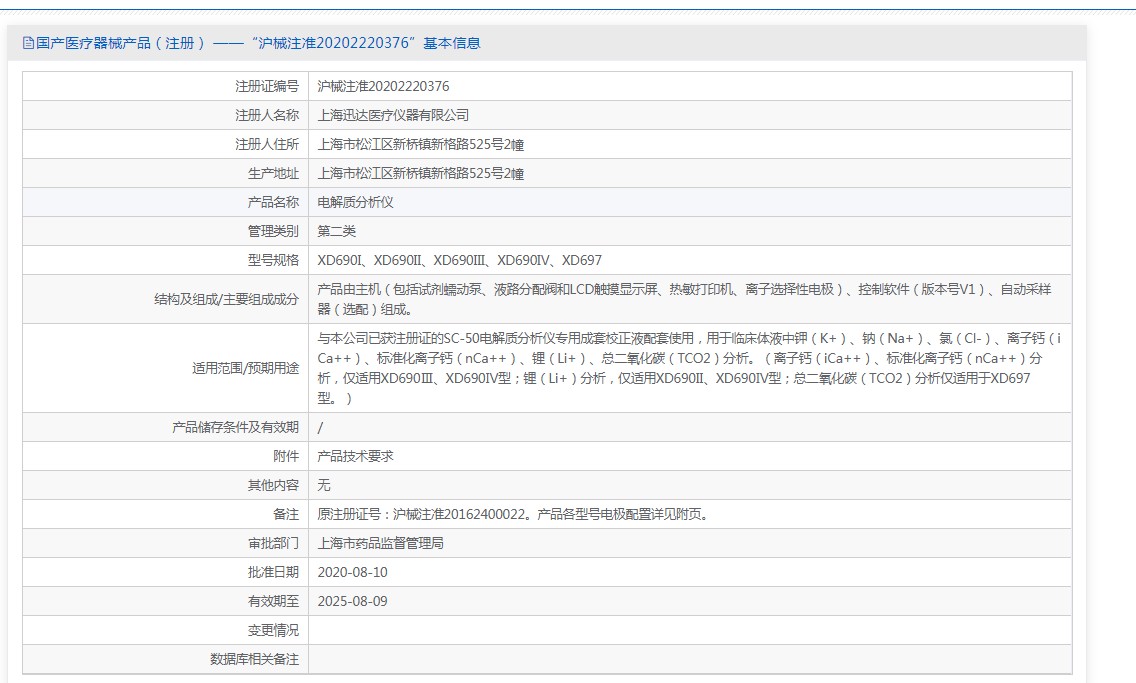Screen dimensions: 1136x683
Task: Select the address value in the 注册人住所 row
Action: 421,144
